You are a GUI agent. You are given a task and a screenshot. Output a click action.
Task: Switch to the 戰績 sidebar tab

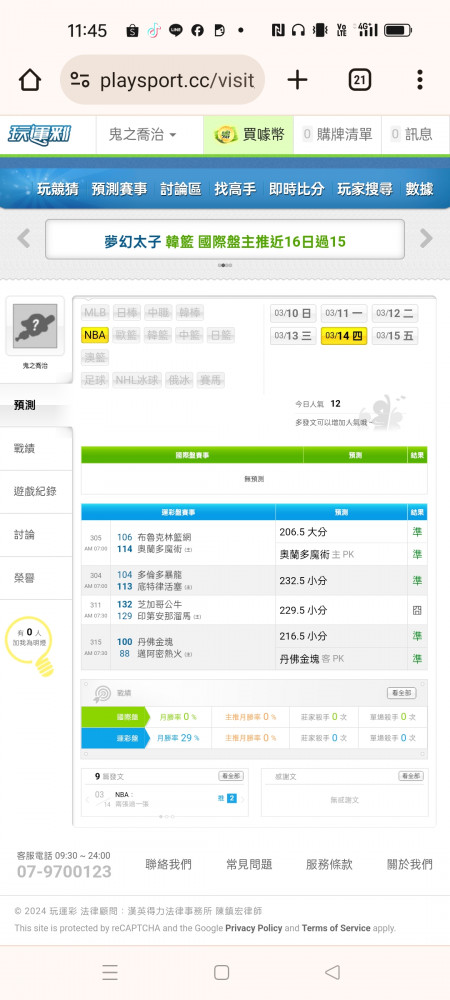click(x=36, y=449)
